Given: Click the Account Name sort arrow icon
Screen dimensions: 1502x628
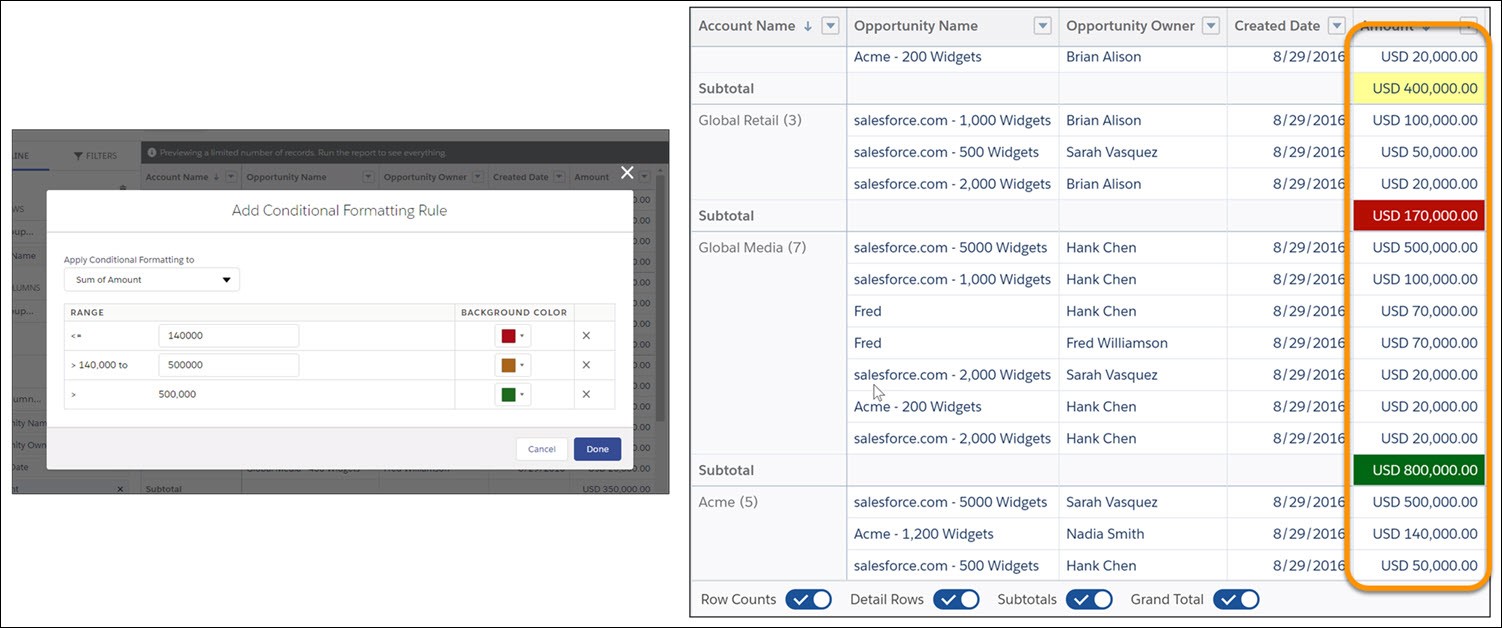Looking at the screenshot, I should click(808, 26).
